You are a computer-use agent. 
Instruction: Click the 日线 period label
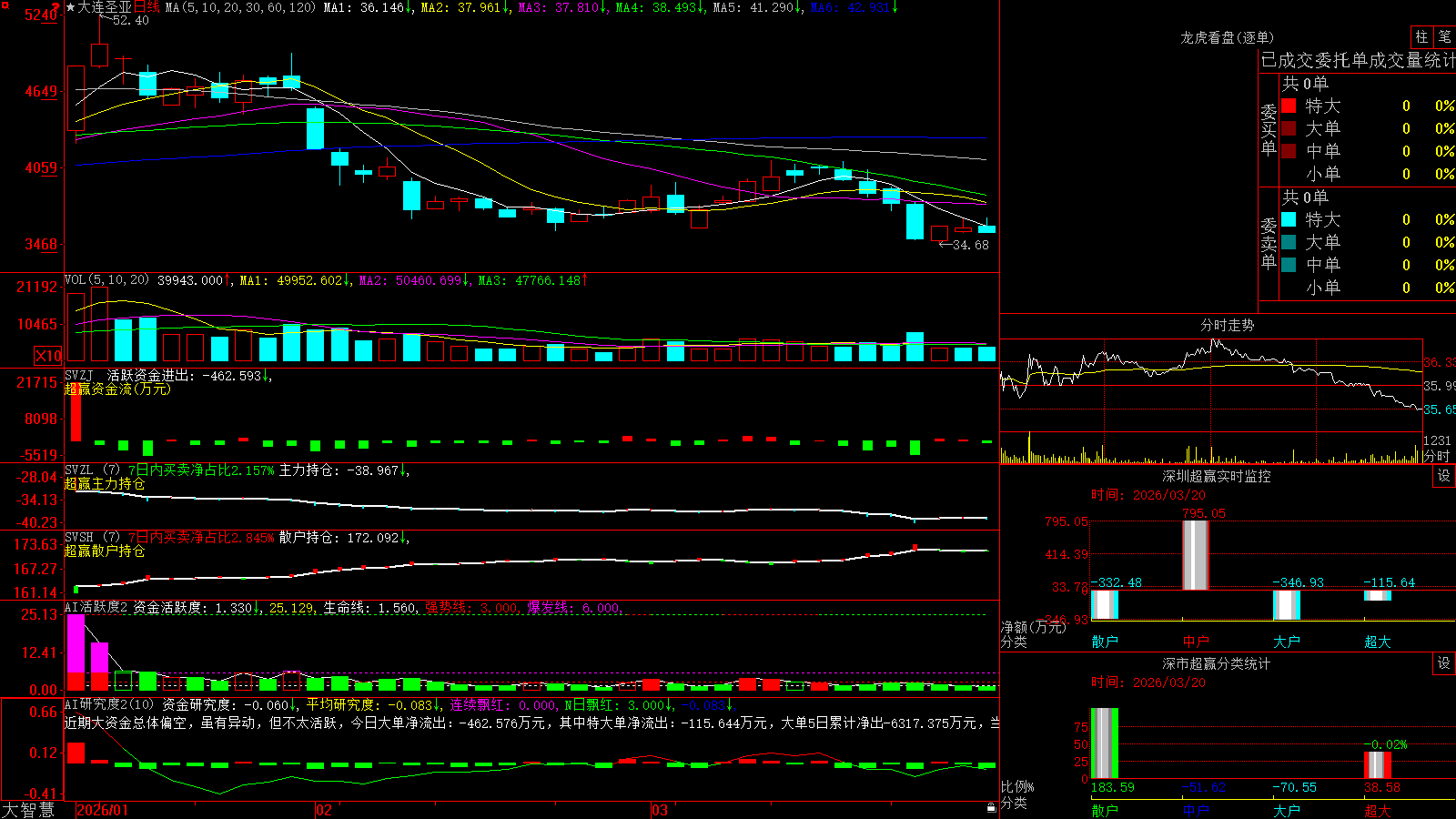pyautogui.click(x=147, y=7)
